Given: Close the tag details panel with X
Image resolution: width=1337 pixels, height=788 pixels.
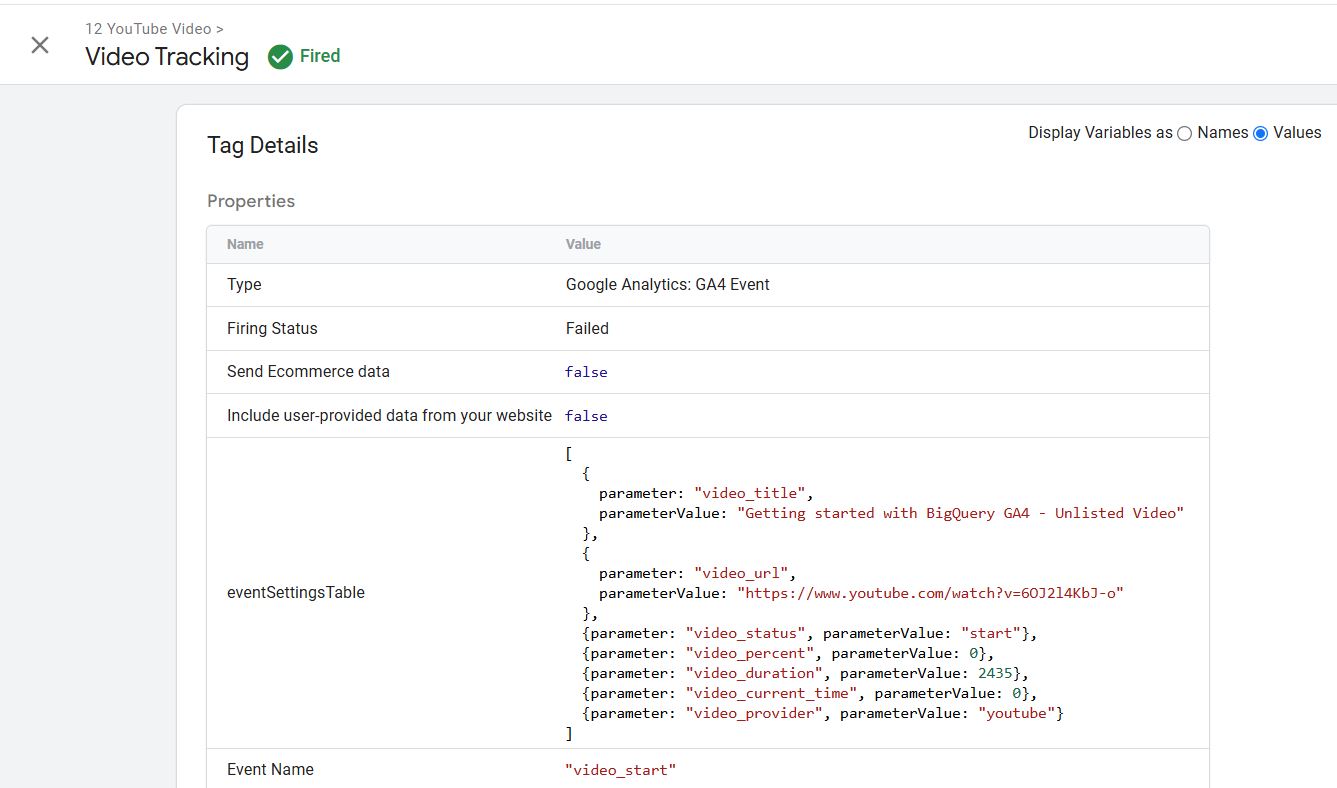Looking at the screenshot, I should click(x=40, y=45).
